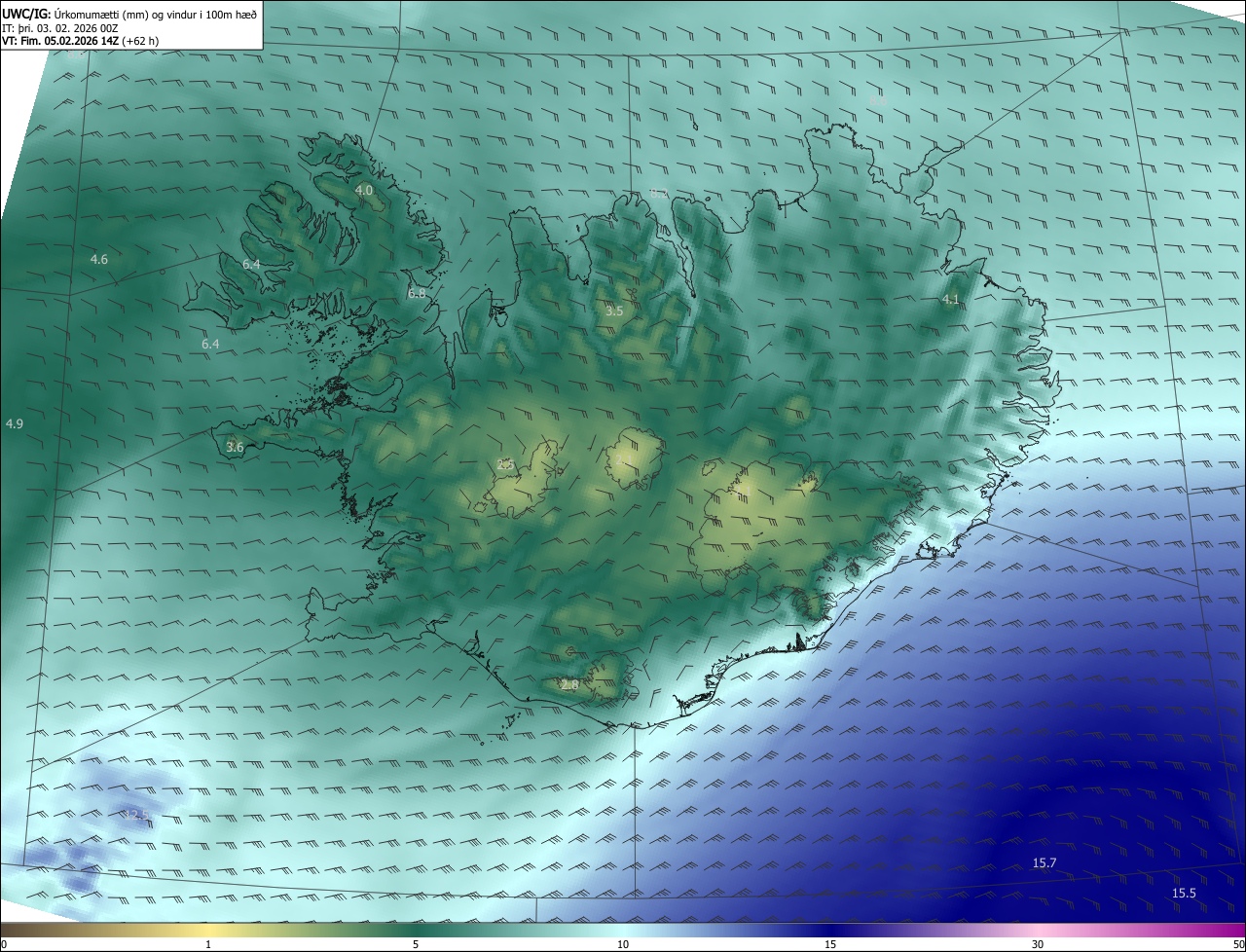The height and width of the screenshot is (952, 1246).
Task: Click the colour scale tick label 10
Action: coord(623,944)
